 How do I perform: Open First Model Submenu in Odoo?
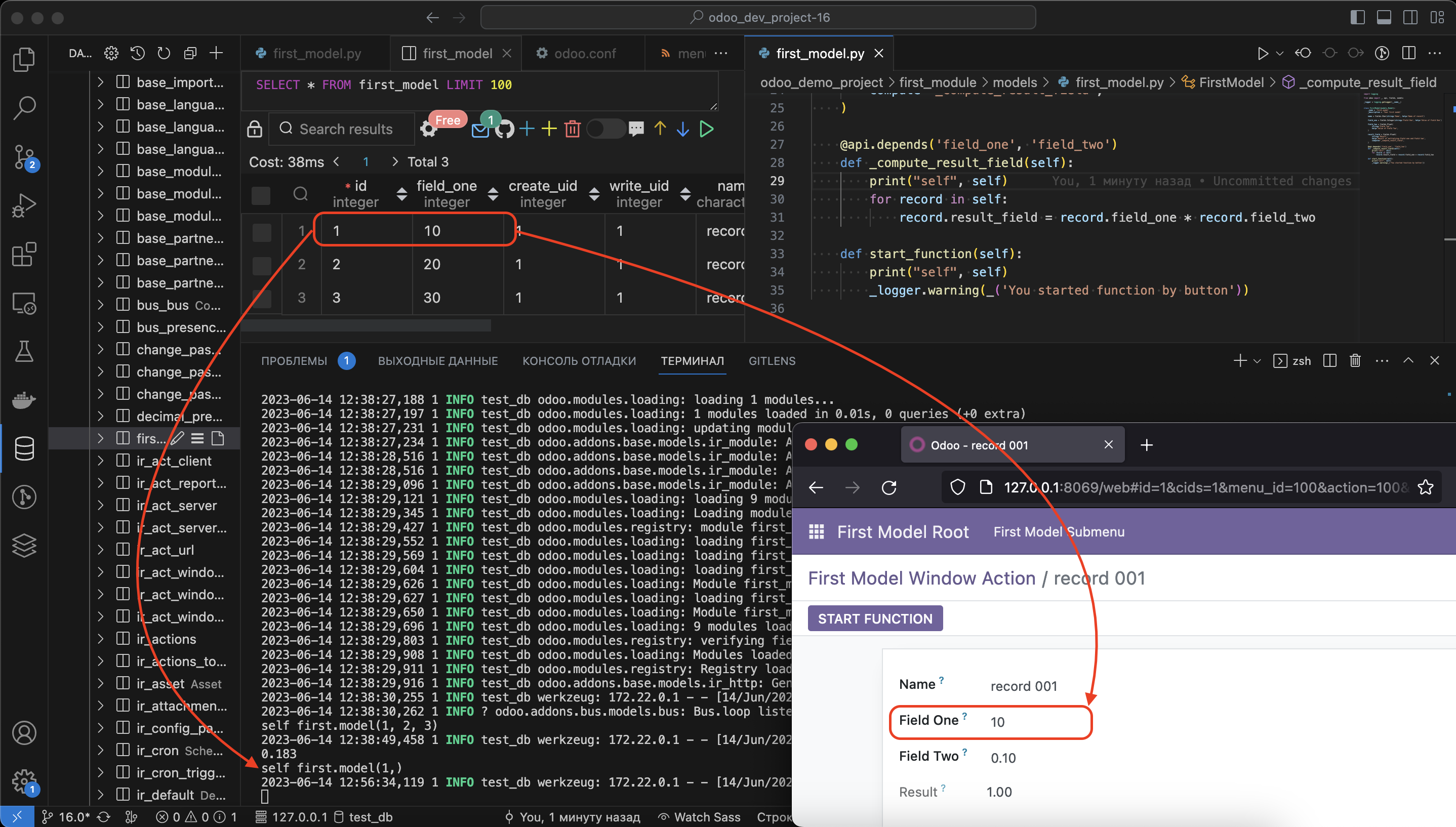1059,531
